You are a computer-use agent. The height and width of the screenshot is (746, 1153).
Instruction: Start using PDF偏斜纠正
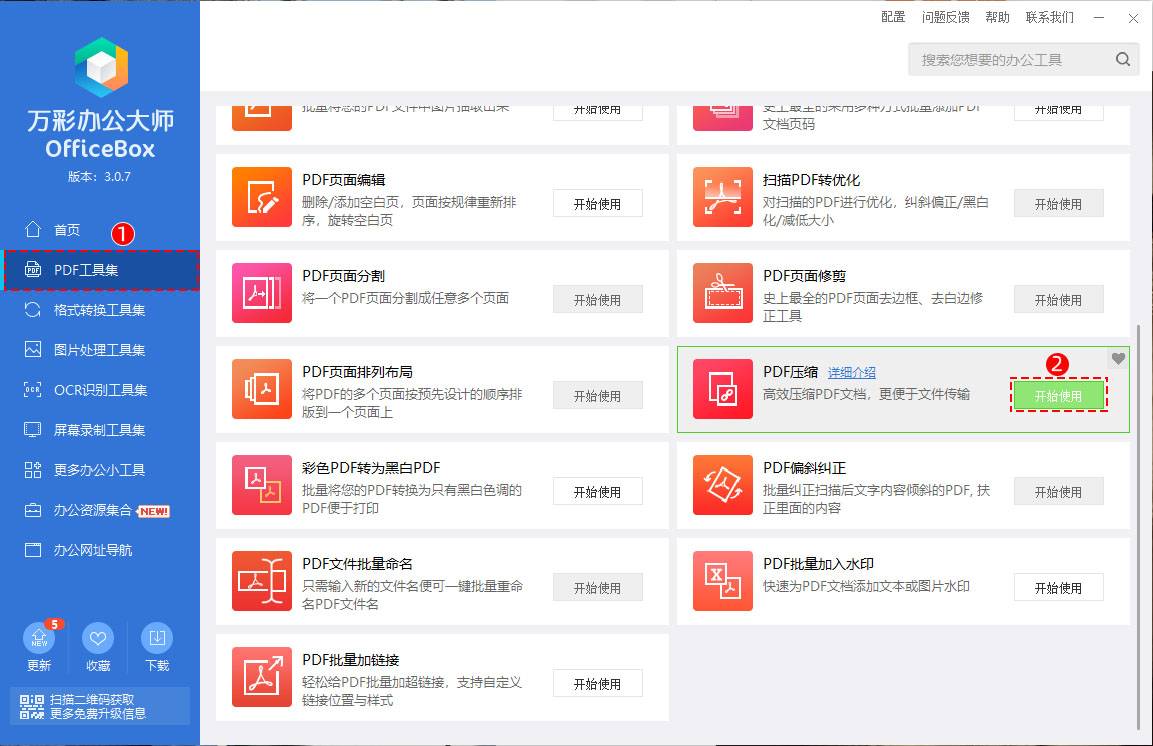click(1058, 492)
